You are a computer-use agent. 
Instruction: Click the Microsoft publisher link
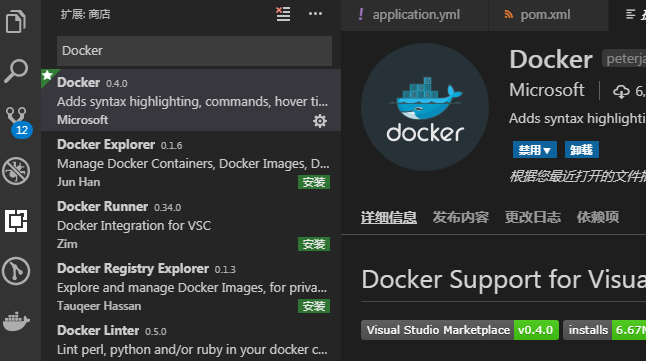tap(547, 90)
